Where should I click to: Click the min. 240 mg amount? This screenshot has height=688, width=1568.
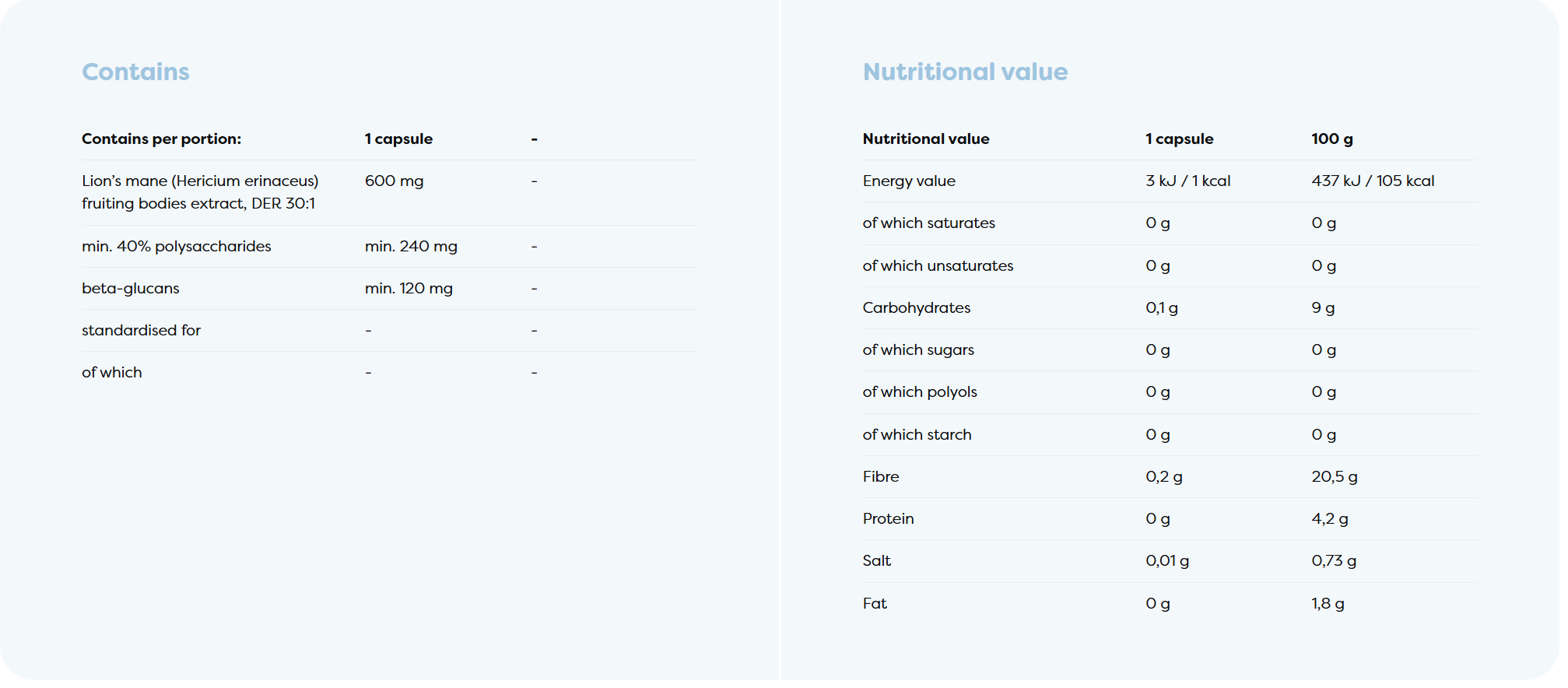coord(411,247)
